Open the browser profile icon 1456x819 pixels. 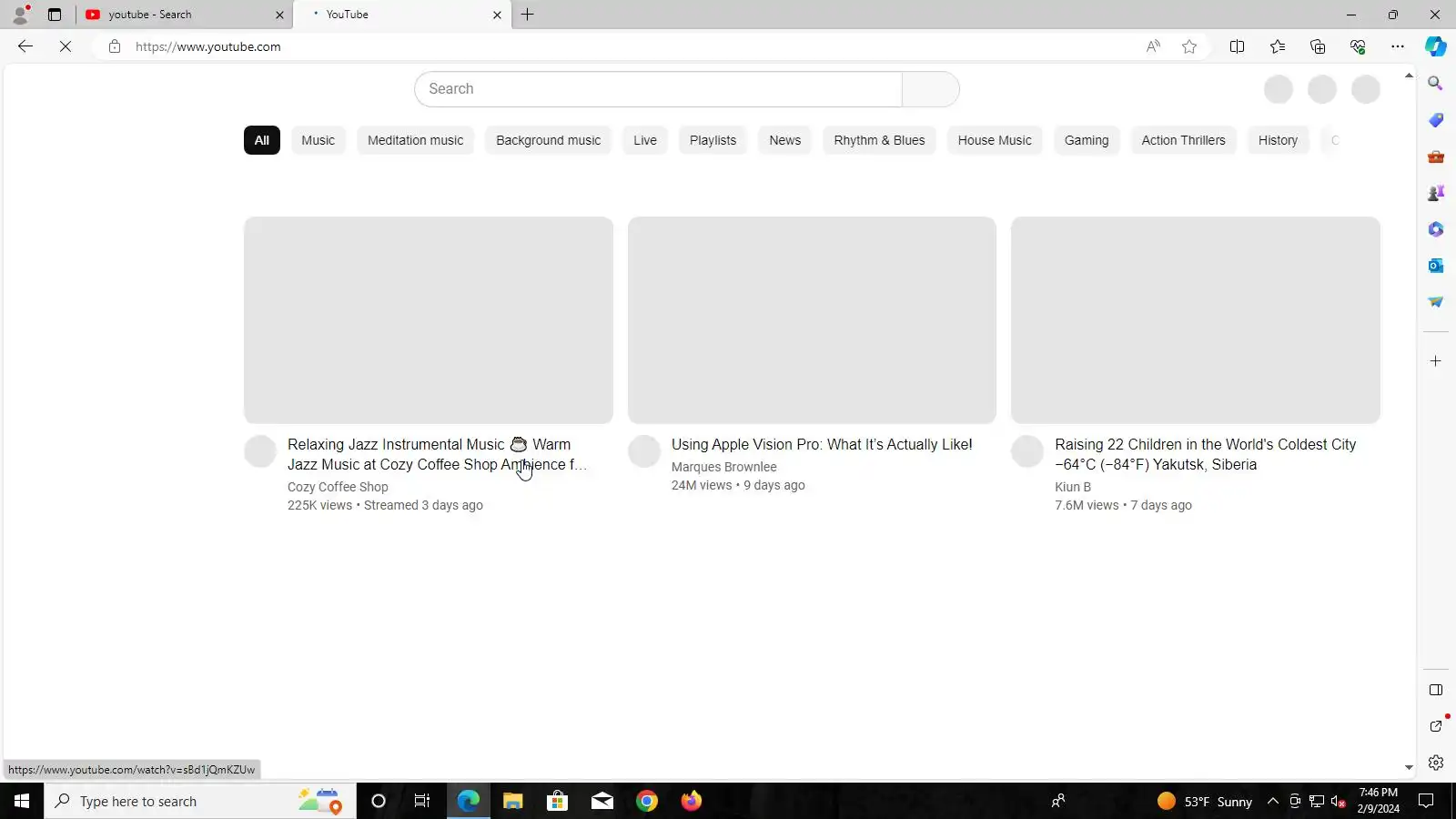20,15
